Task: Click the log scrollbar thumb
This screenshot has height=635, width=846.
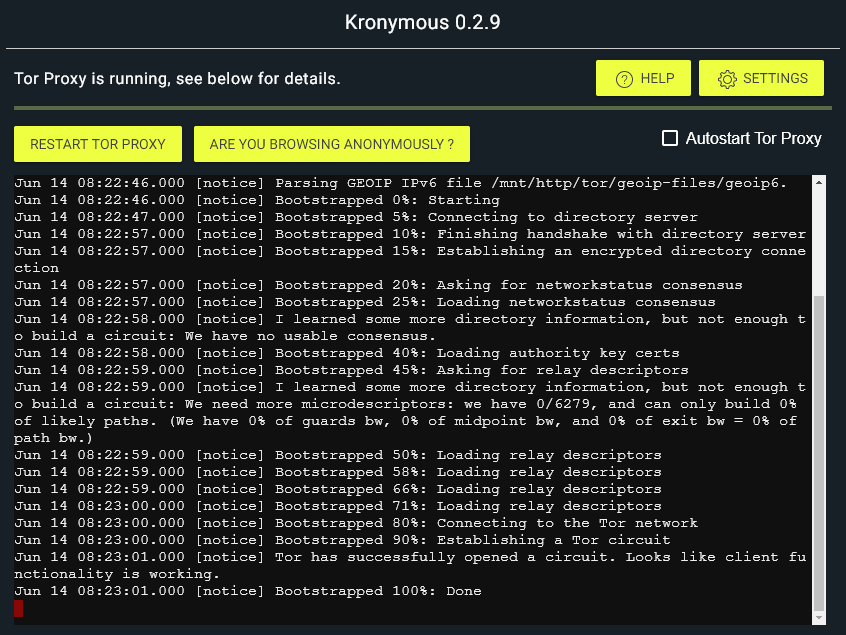Action: (818, 453)
